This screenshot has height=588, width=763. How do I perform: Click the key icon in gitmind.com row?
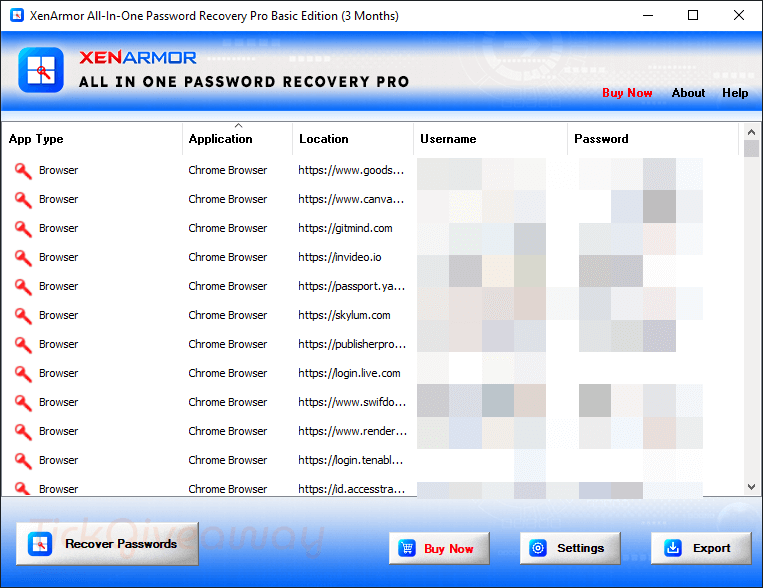tap(22, 229)
